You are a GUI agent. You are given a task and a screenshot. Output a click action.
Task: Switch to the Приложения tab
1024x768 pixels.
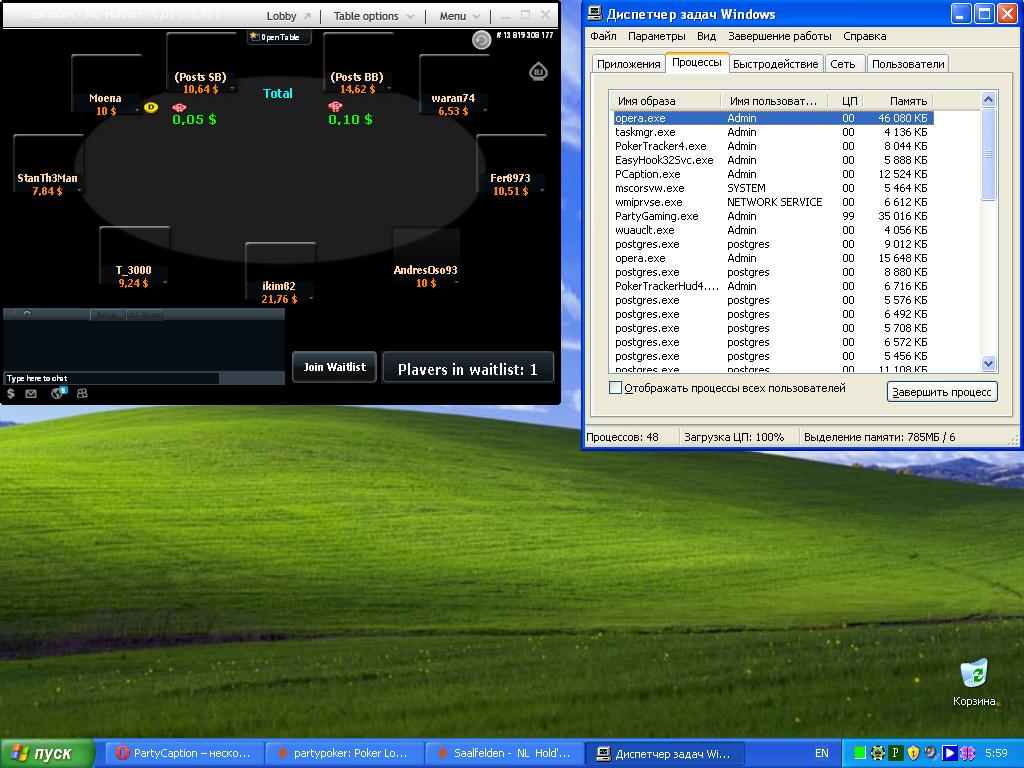click(628, 64)
